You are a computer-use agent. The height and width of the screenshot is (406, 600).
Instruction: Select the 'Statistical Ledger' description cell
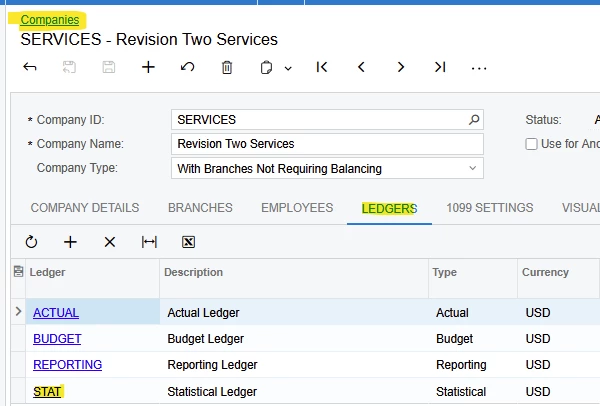pos(294,391)
